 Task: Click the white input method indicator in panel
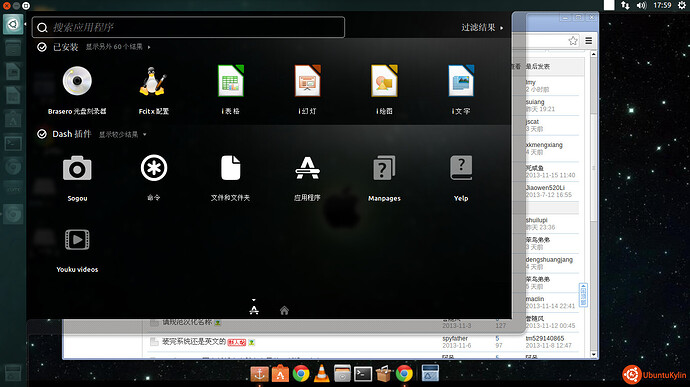click(609, 5)
